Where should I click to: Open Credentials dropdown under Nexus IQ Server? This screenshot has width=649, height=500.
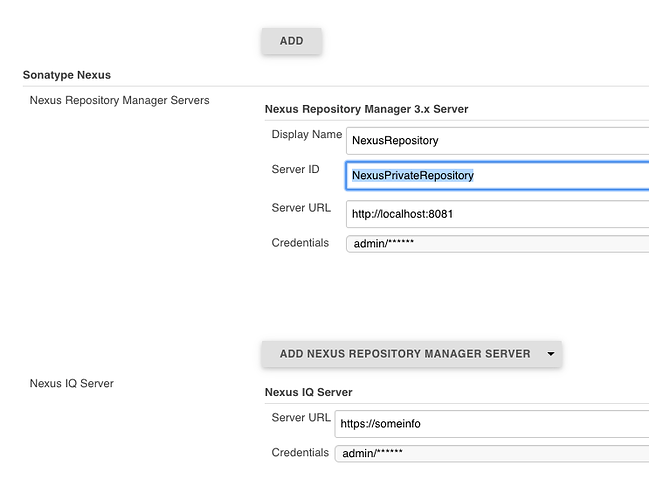492,454
